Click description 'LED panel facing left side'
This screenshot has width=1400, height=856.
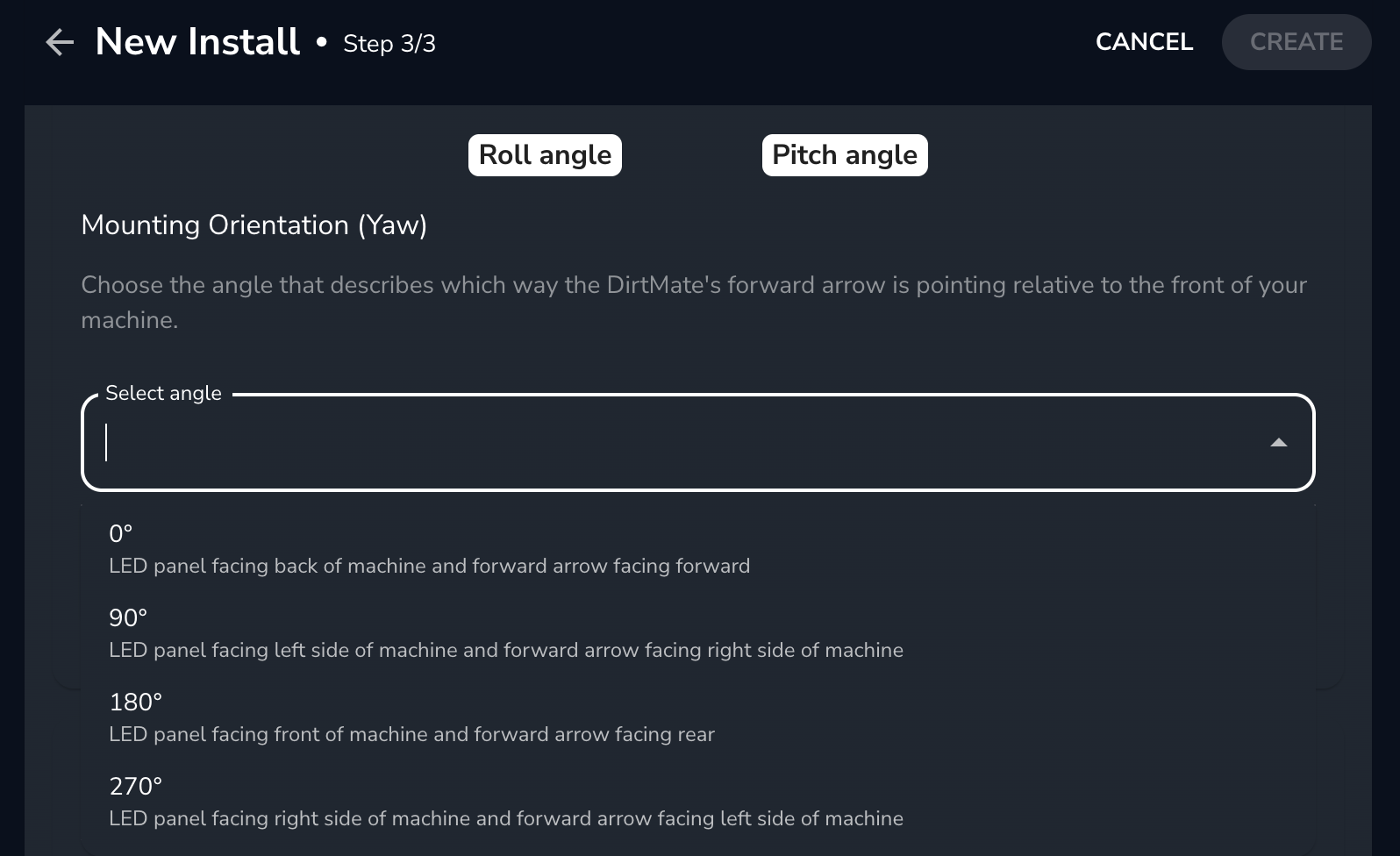pos(505,651)
